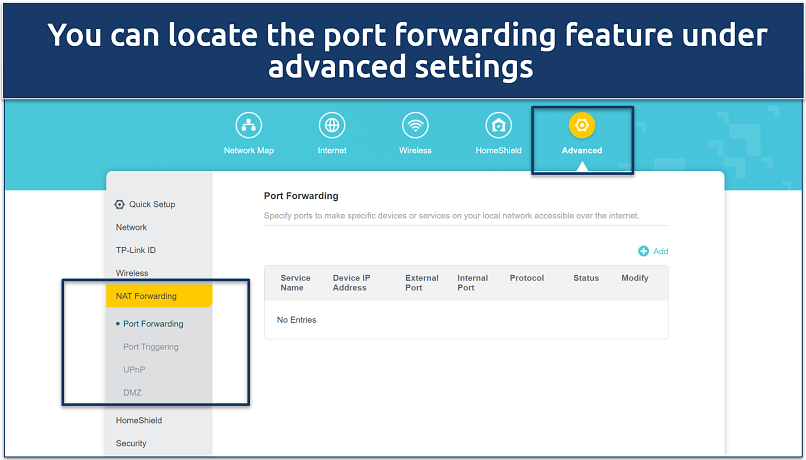Expand the Security sidebar section
This screenshot has width=806, height=460.
[131, 443]
